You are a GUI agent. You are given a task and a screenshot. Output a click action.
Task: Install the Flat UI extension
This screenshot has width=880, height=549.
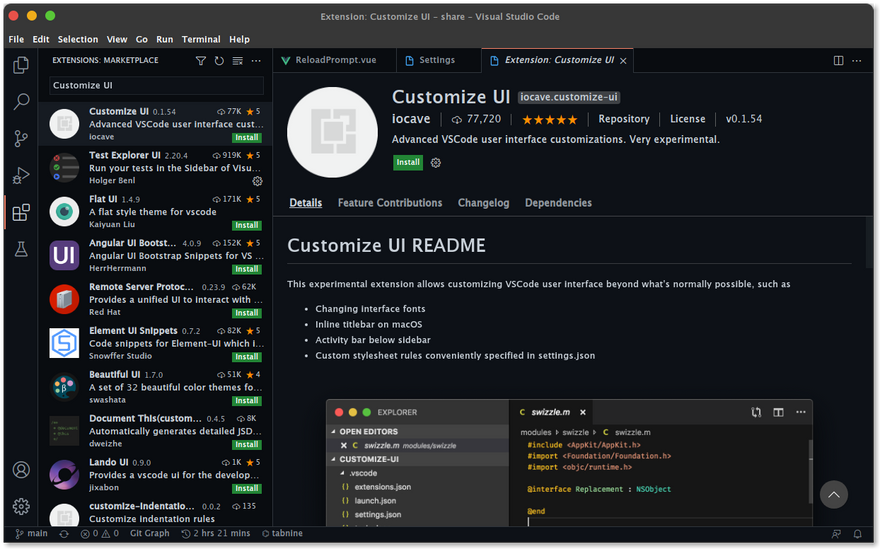[246, 226]
